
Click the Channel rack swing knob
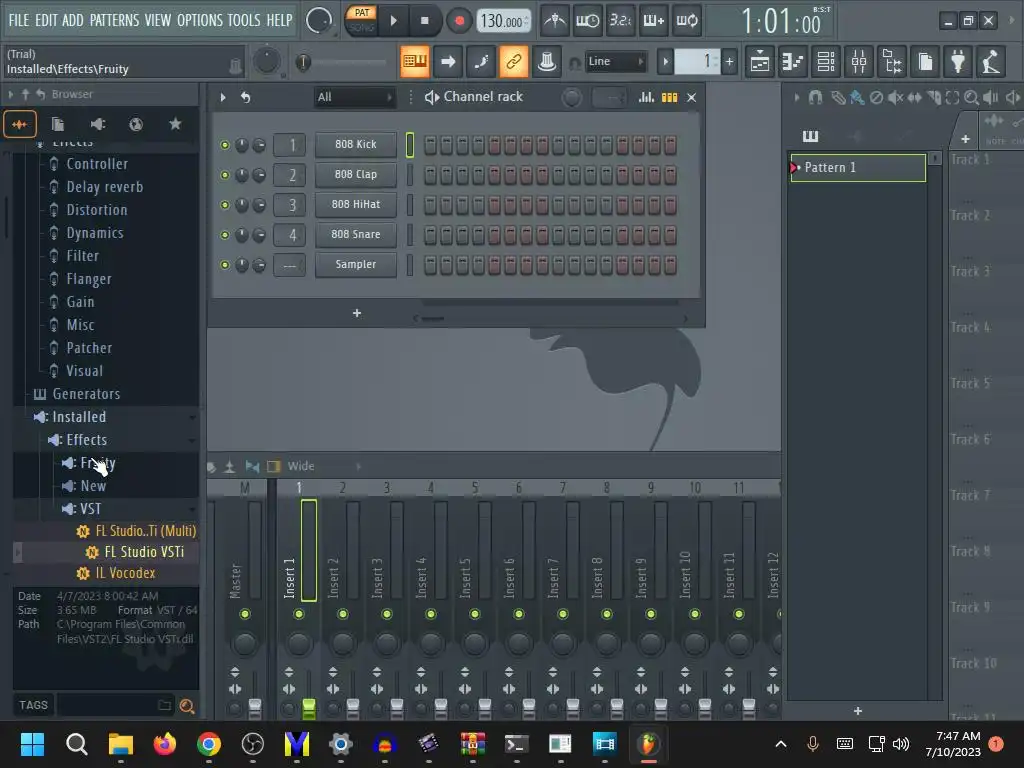(571, 98)
